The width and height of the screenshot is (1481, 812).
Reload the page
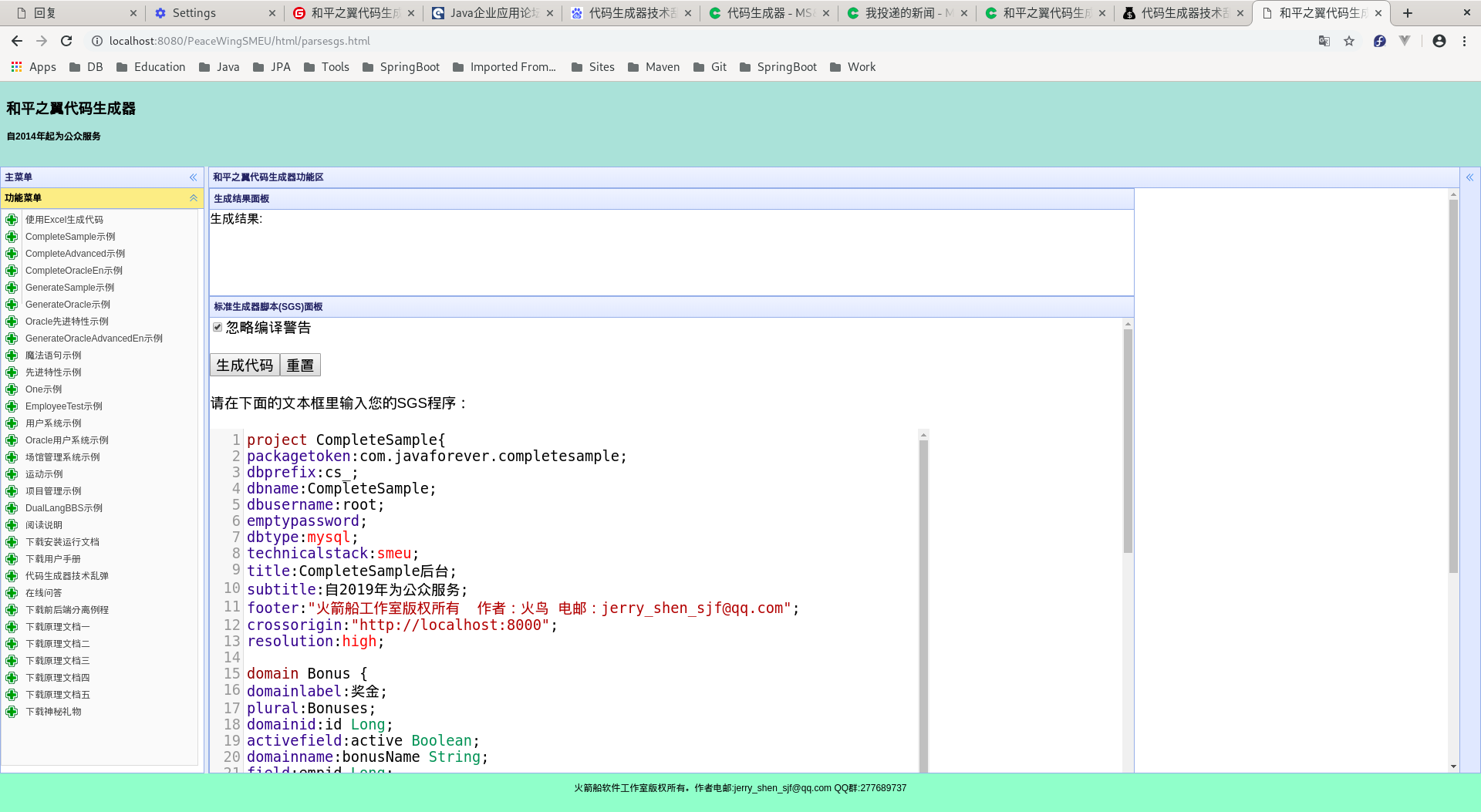coord(66,41)
